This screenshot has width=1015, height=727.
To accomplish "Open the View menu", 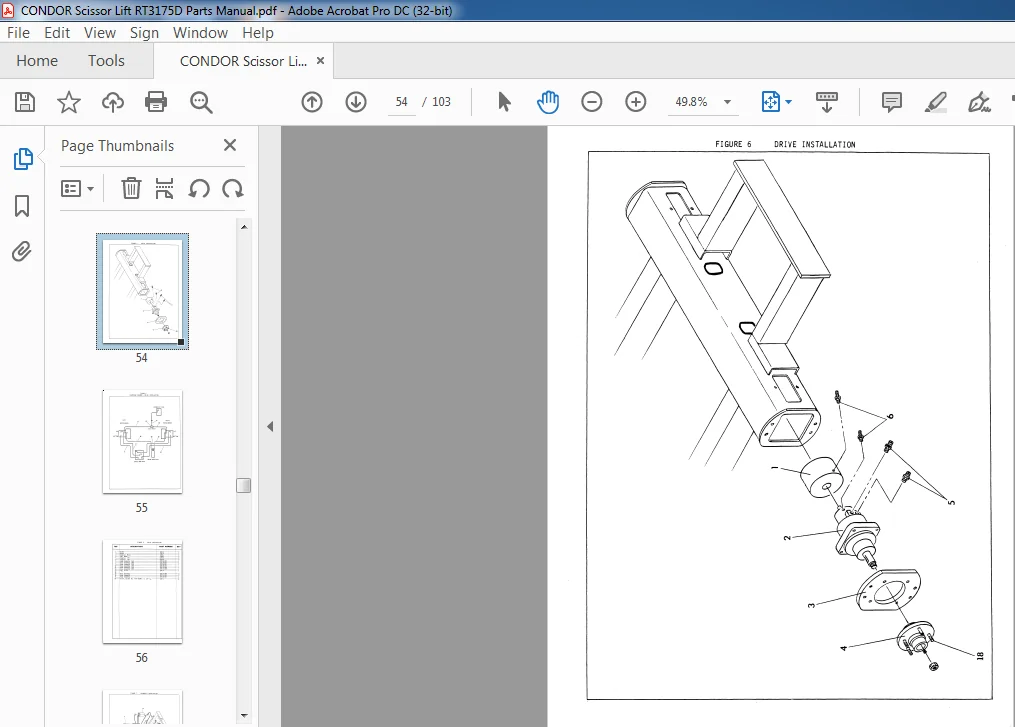I will click(x=100, y=32).
